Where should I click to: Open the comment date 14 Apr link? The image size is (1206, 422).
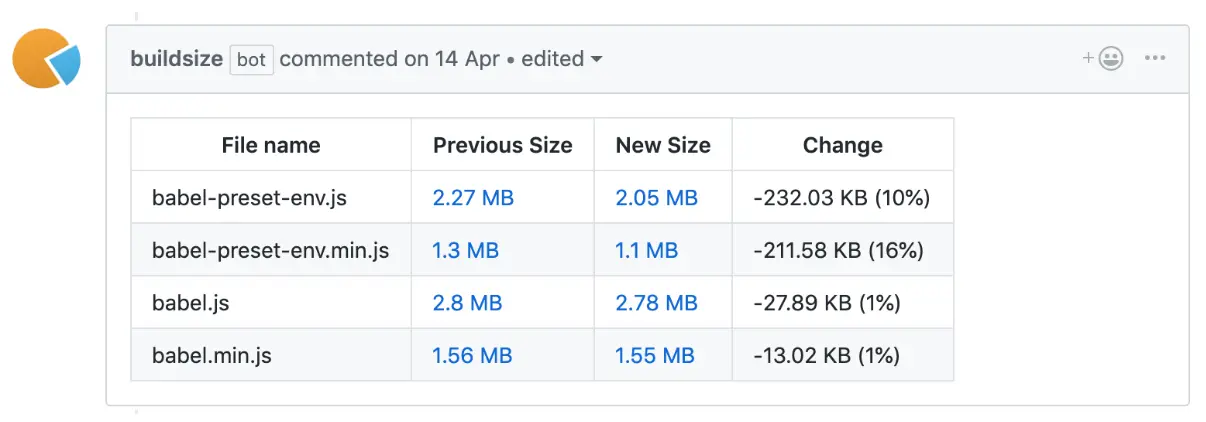(468, 59)
